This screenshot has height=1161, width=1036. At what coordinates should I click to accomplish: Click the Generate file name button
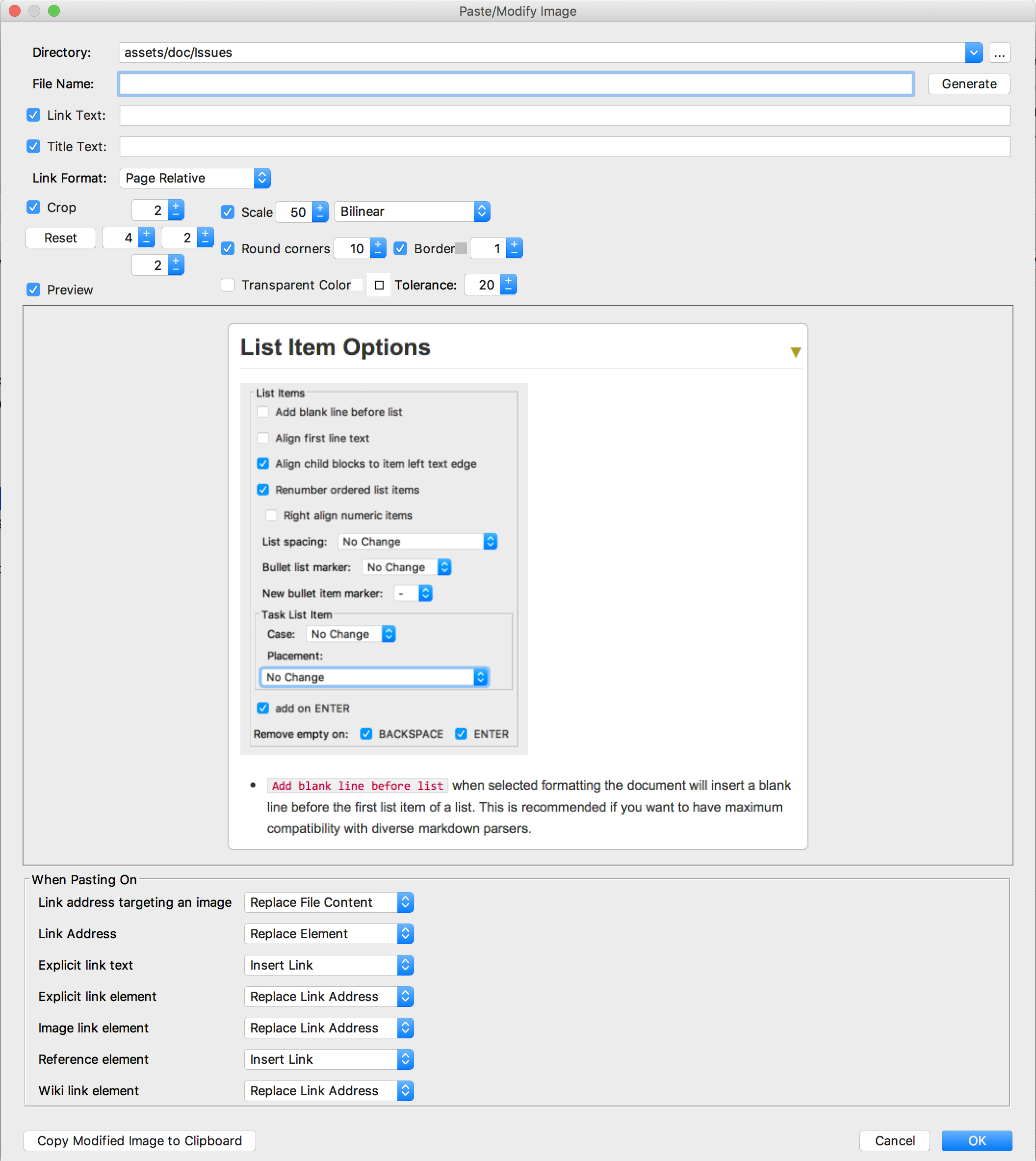[968, 84]
